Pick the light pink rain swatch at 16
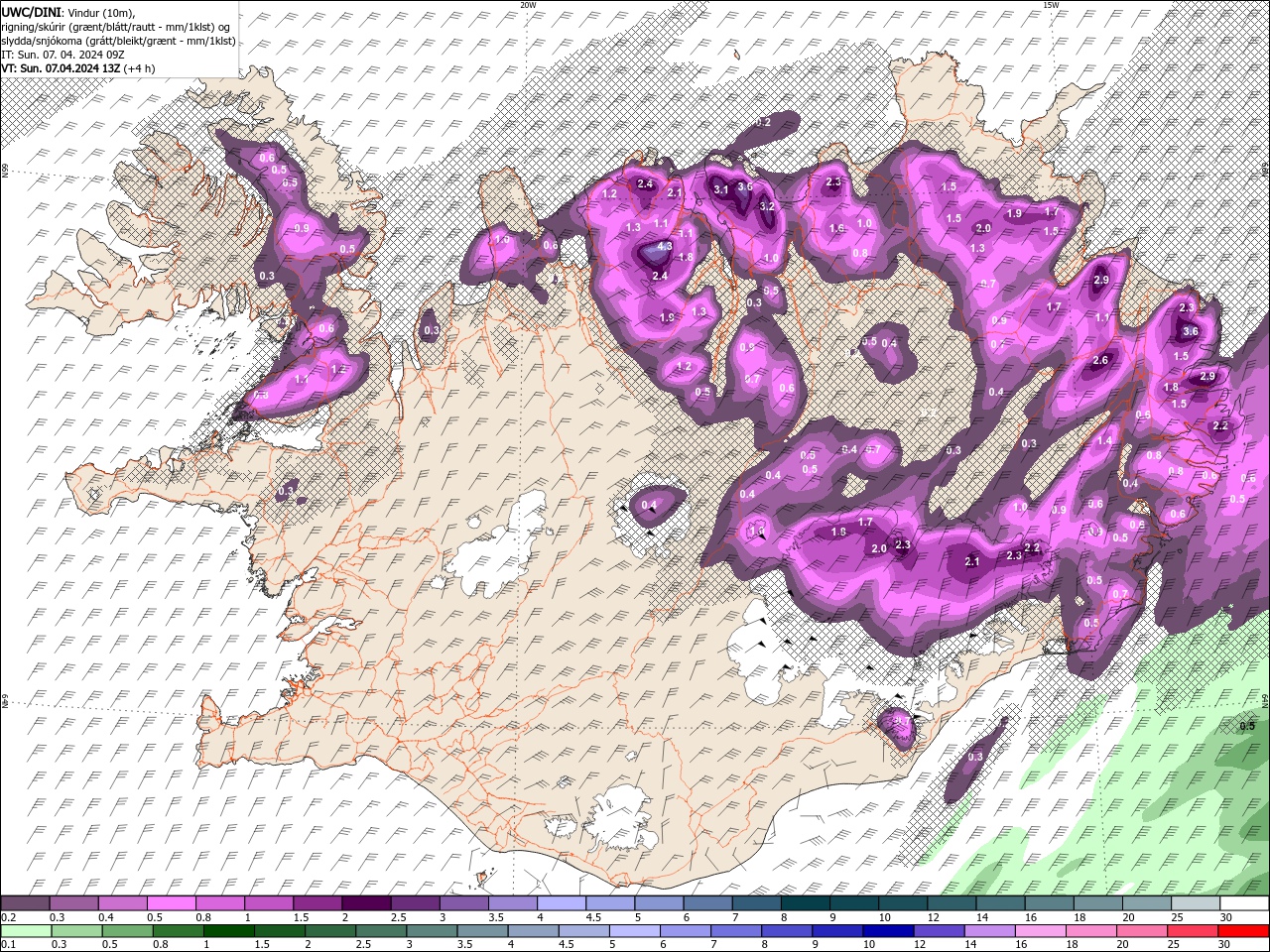 1041,931
